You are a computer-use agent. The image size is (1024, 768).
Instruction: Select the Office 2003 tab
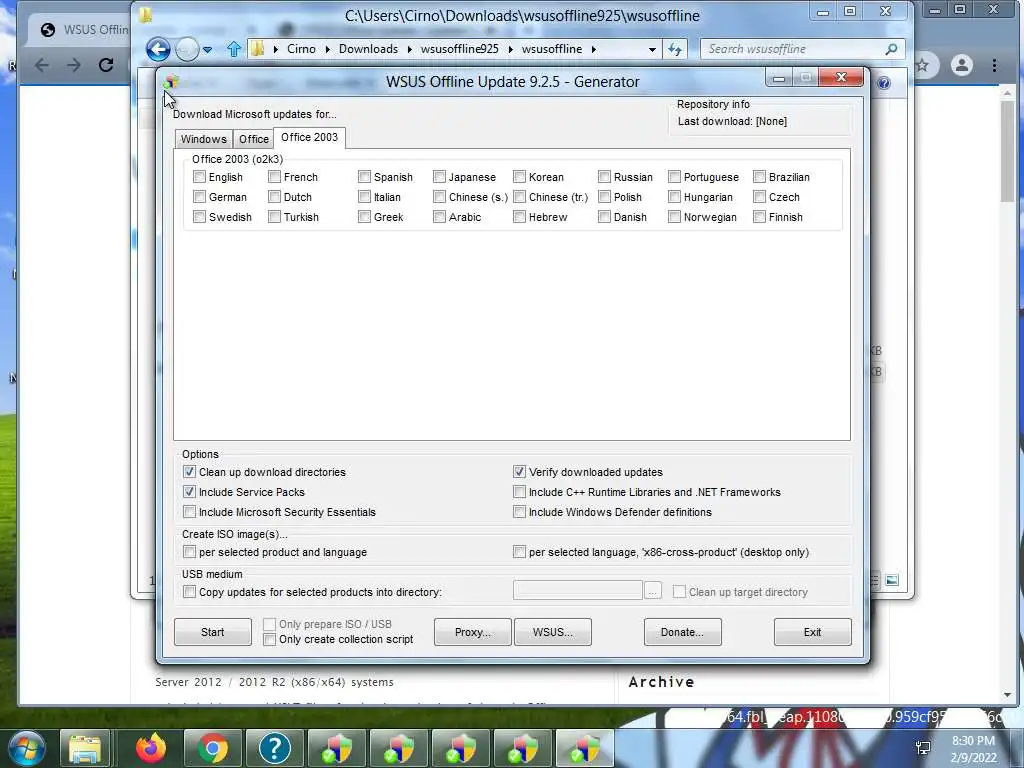310,137
